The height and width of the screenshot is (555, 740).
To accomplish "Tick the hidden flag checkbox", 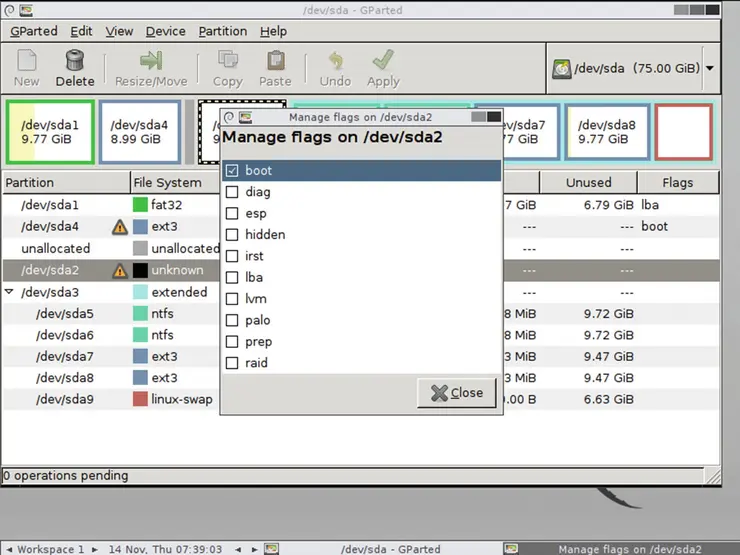I will (x=232, y=235).
